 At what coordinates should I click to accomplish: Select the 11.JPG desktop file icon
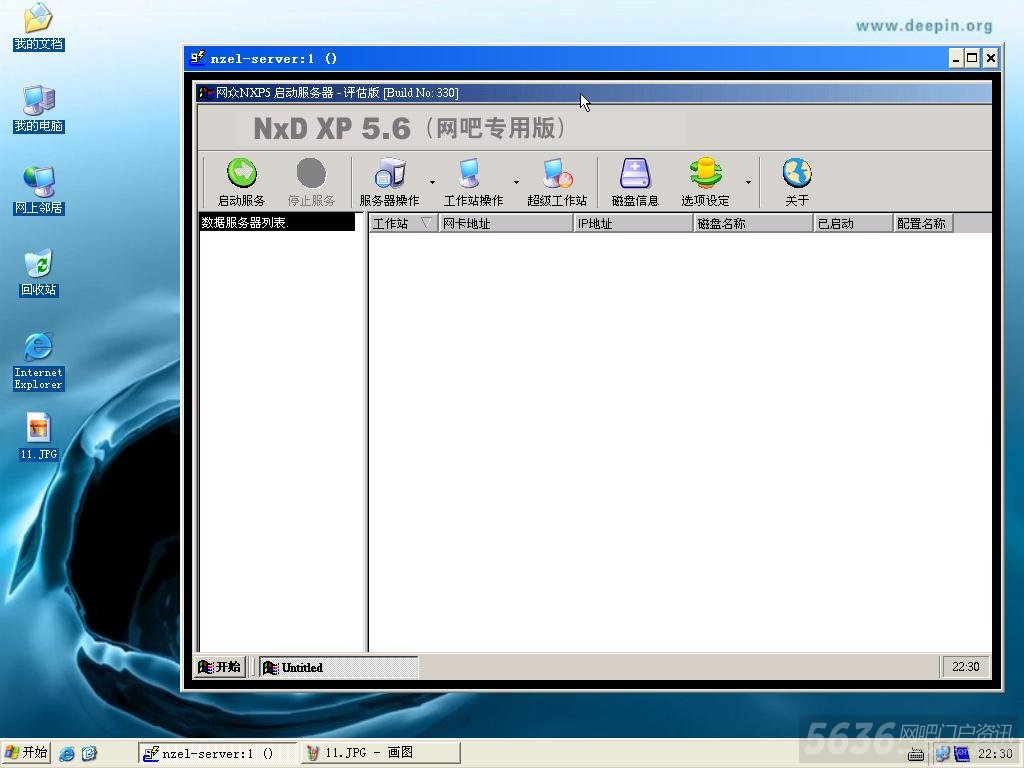coord(39,436)
